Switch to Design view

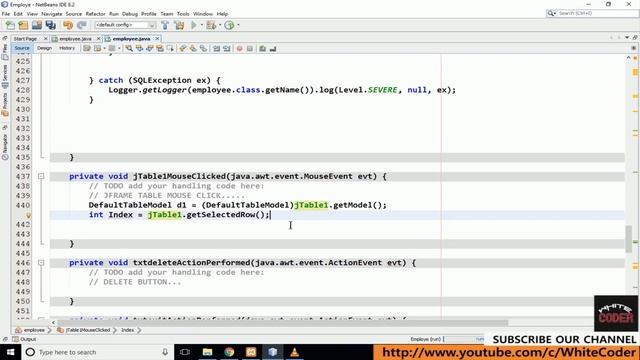44,48
